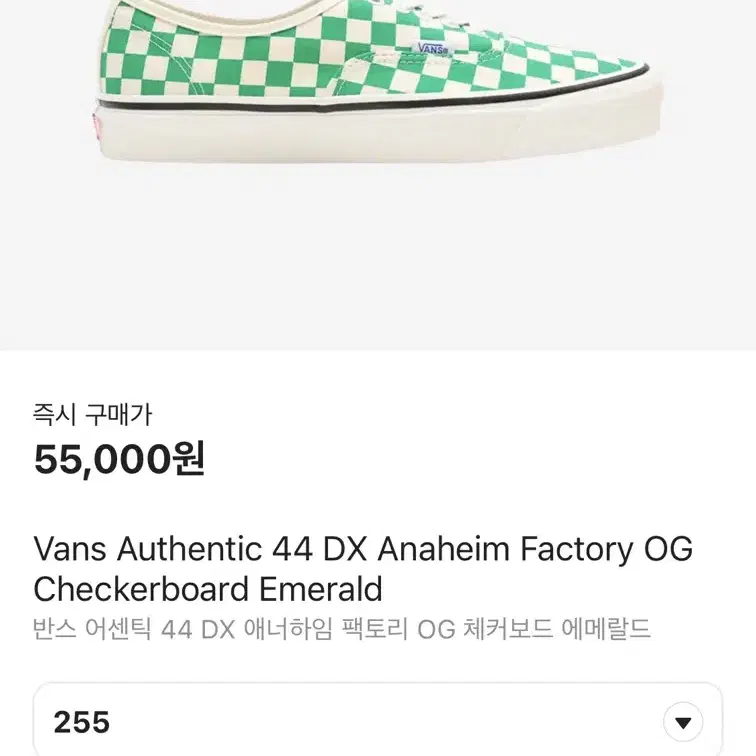Open the size selector arrow icon

pyautogui.click(x=683, y=722)
